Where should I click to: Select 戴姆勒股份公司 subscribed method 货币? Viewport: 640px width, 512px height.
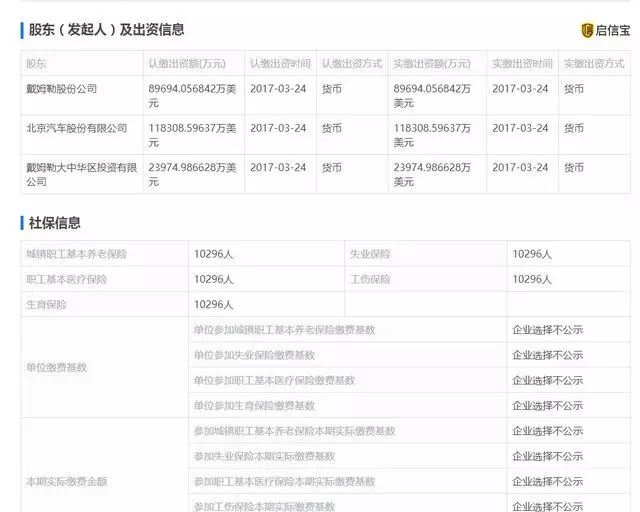tap(331, 89)
